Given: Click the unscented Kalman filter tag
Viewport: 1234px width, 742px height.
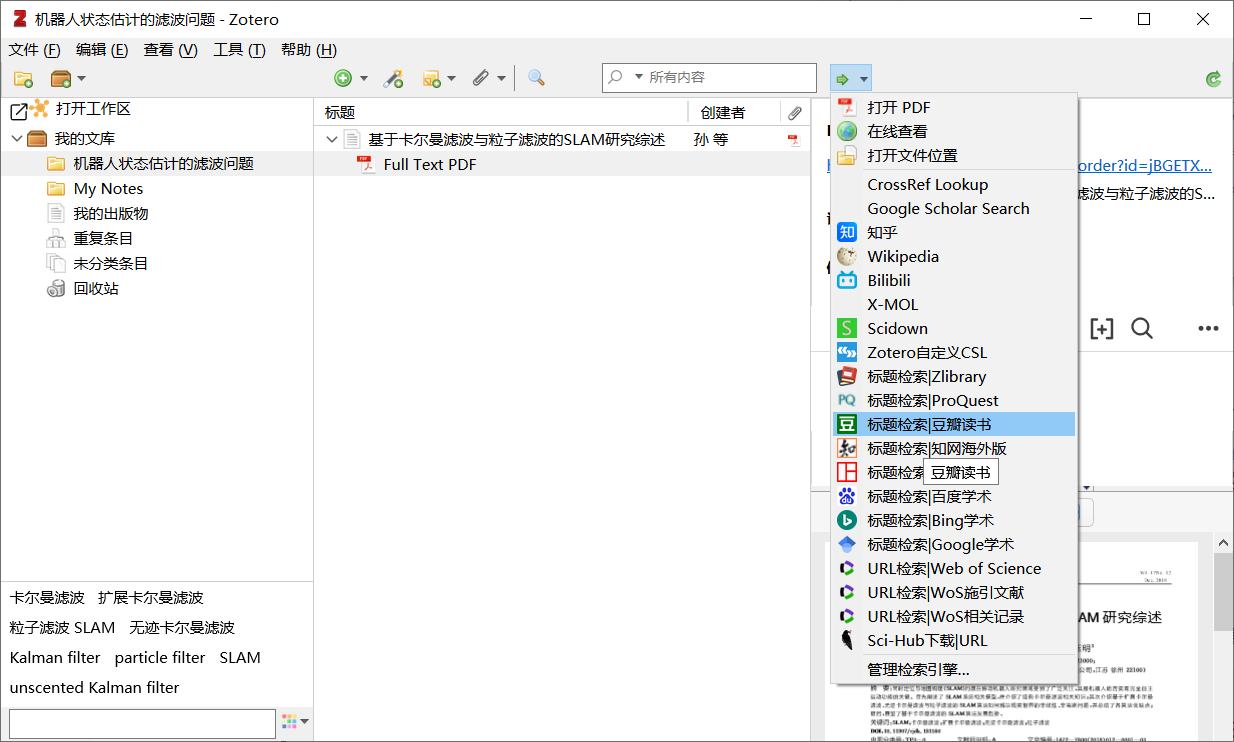Looking at the screenshot, I should coord(95,687).
